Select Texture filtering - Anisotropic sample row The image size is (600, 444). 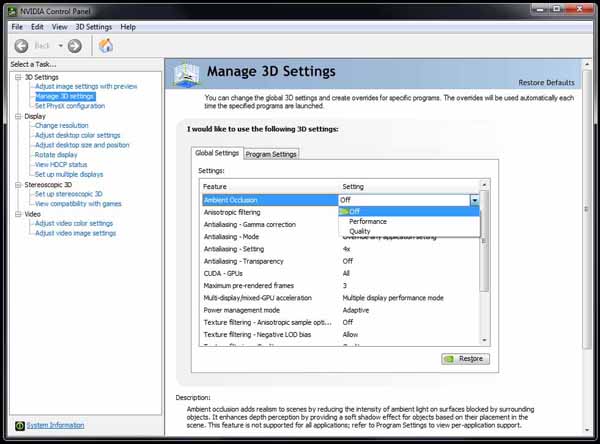click(x=341, y=323)
